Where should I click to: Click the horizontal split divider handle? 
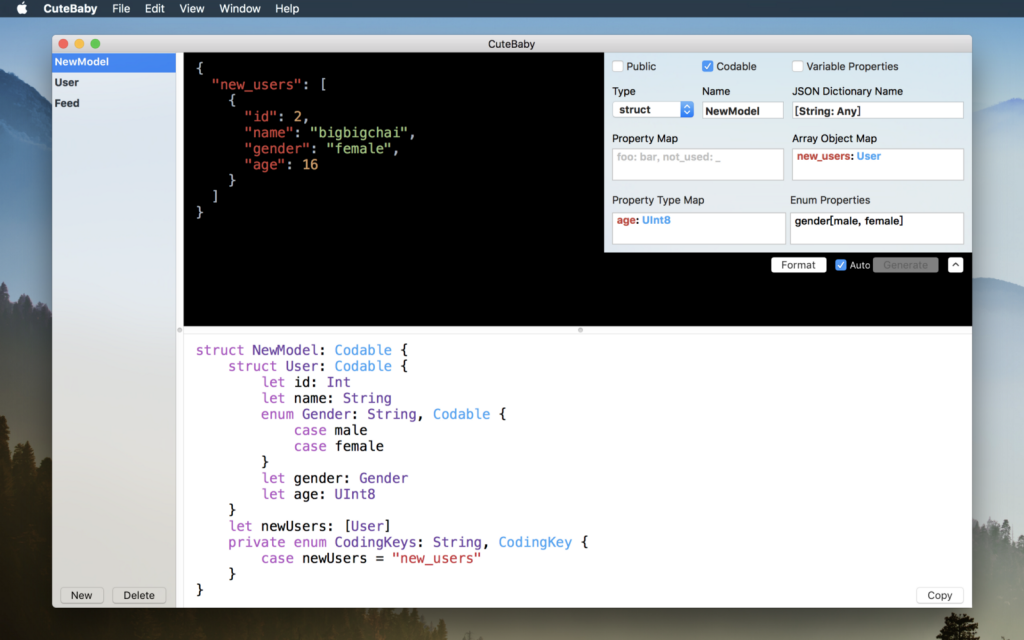point(580,329)
